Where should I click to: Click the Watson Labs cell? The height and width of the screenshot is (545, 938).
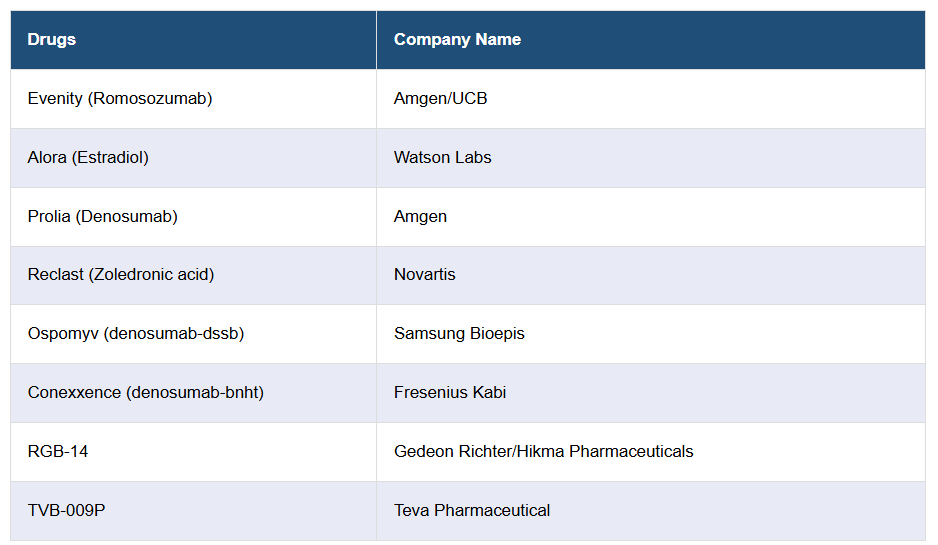[x=442, y=158]
